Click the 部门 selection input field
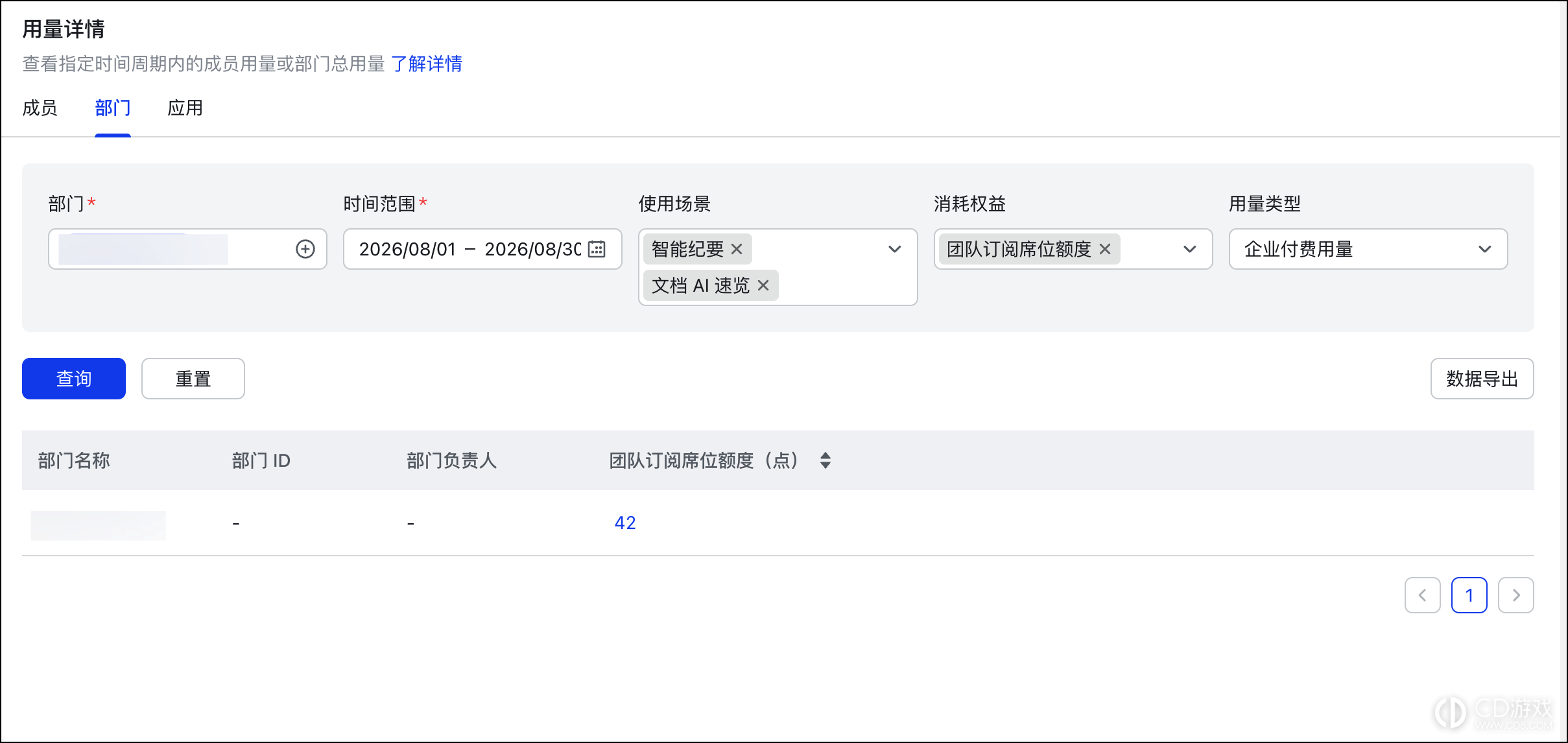 187,249
